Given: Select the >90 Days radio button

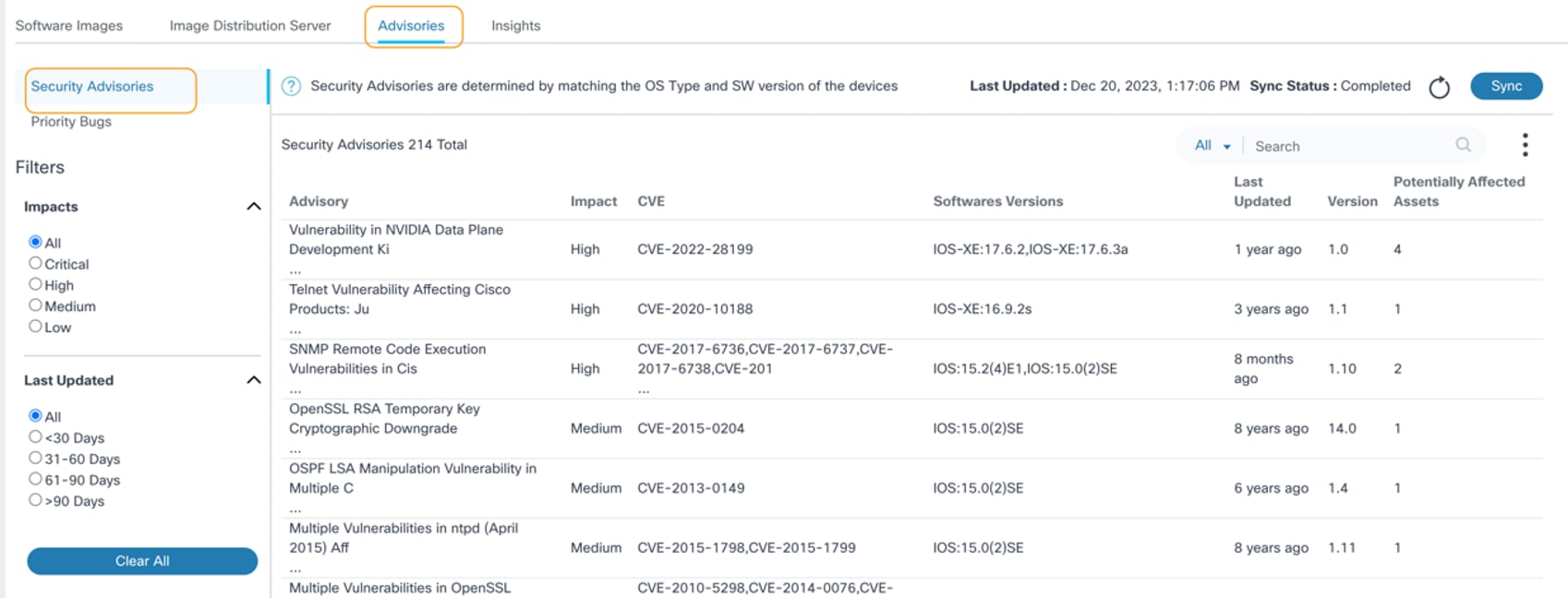Looking at the screenshot, I should coord(36,500).
